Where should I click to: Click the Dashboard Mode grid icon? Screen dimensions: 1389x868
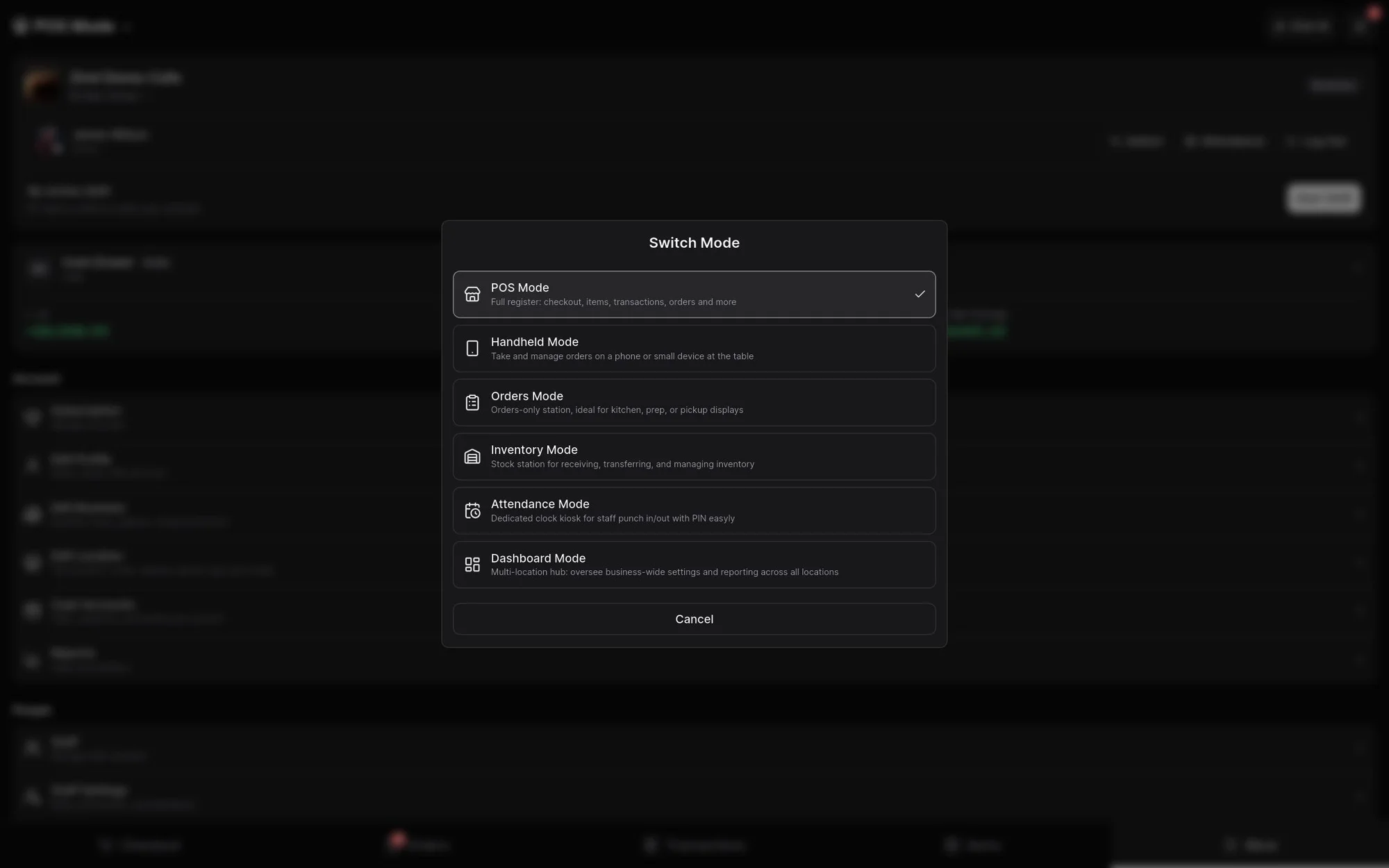[x=472, y=565]
